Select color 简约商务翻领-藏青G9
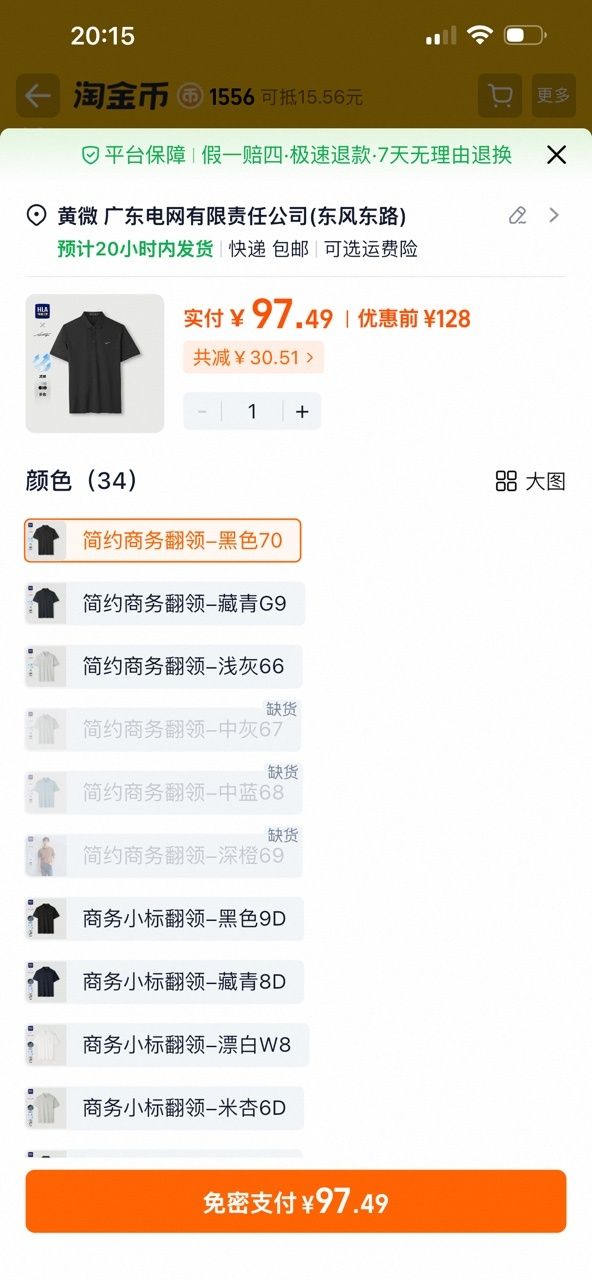Image resolution: width=592 pixels, height=1280 pixels. 165,604
